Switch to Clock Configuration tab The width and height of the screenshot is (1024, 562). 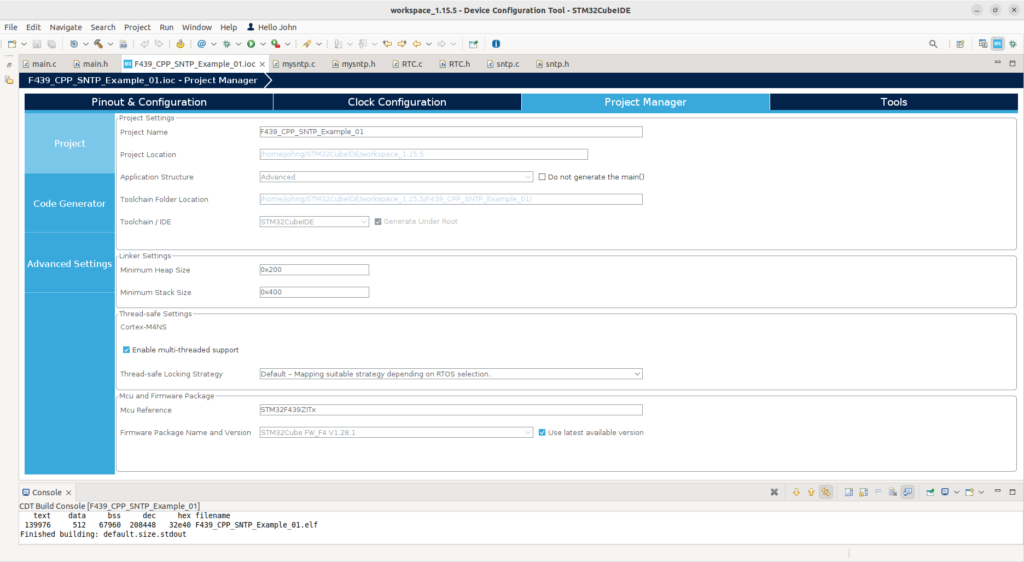click(397, 102)
